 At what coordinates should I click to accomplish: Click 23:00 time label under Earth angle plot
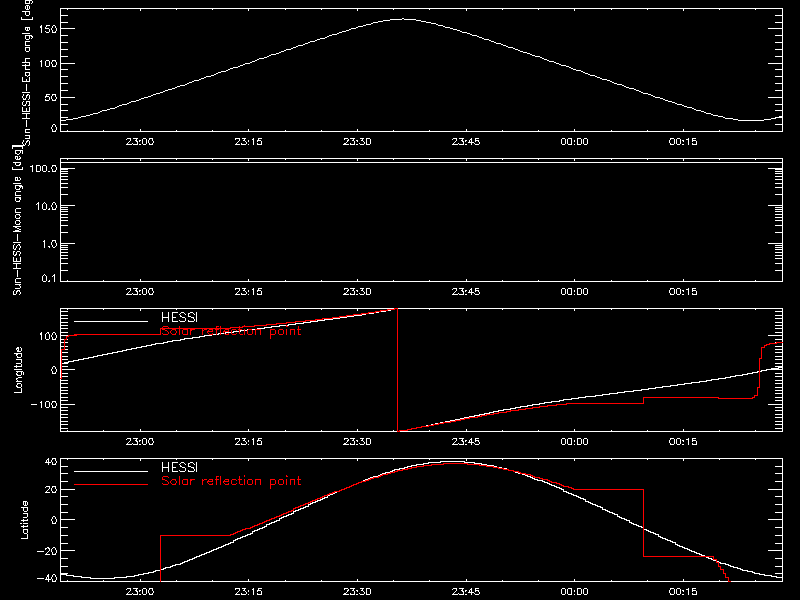click(x=140, y=141)
